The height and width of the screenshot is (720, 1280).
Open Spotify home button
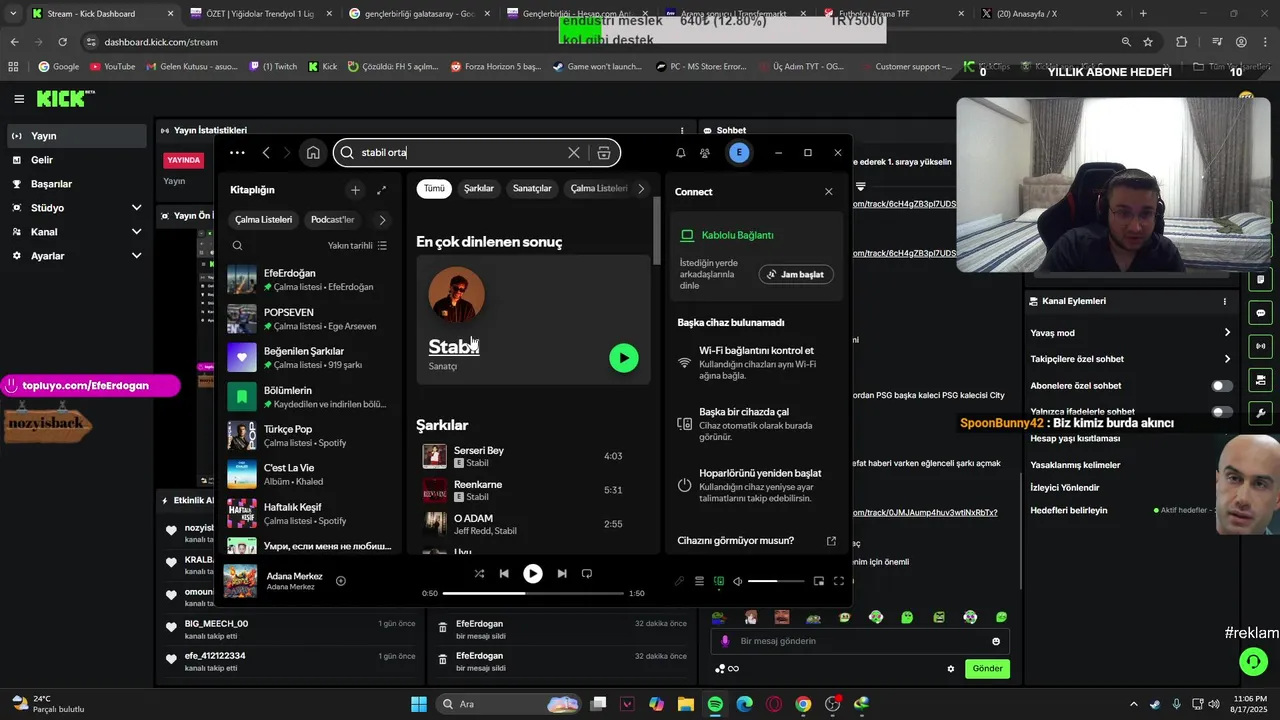pyautogui.click(x=313, y=153)
